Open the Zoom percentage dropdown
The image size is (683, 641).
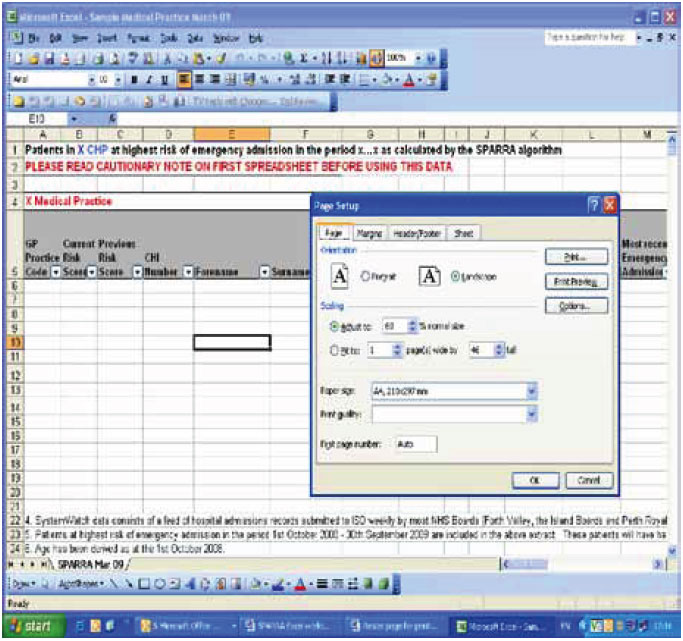coord(419,58)
